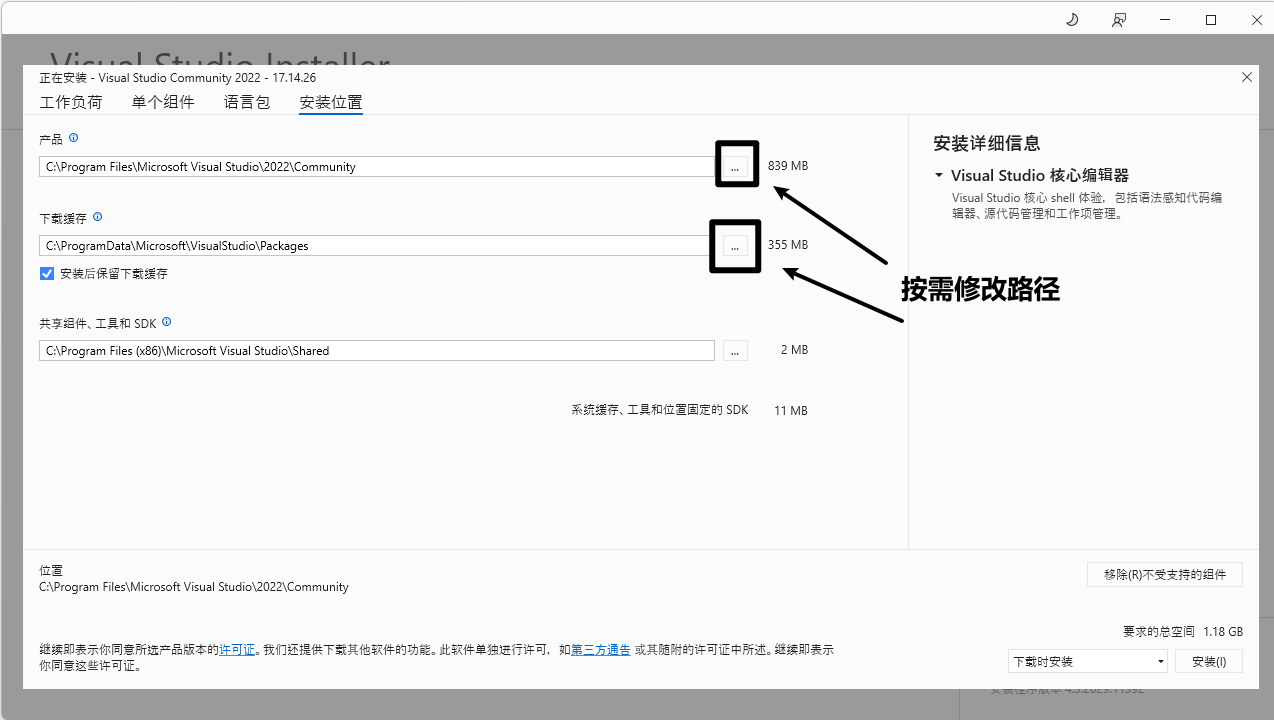Uncheck 安装后保留下载缓存 checkbox

[47, 273]
